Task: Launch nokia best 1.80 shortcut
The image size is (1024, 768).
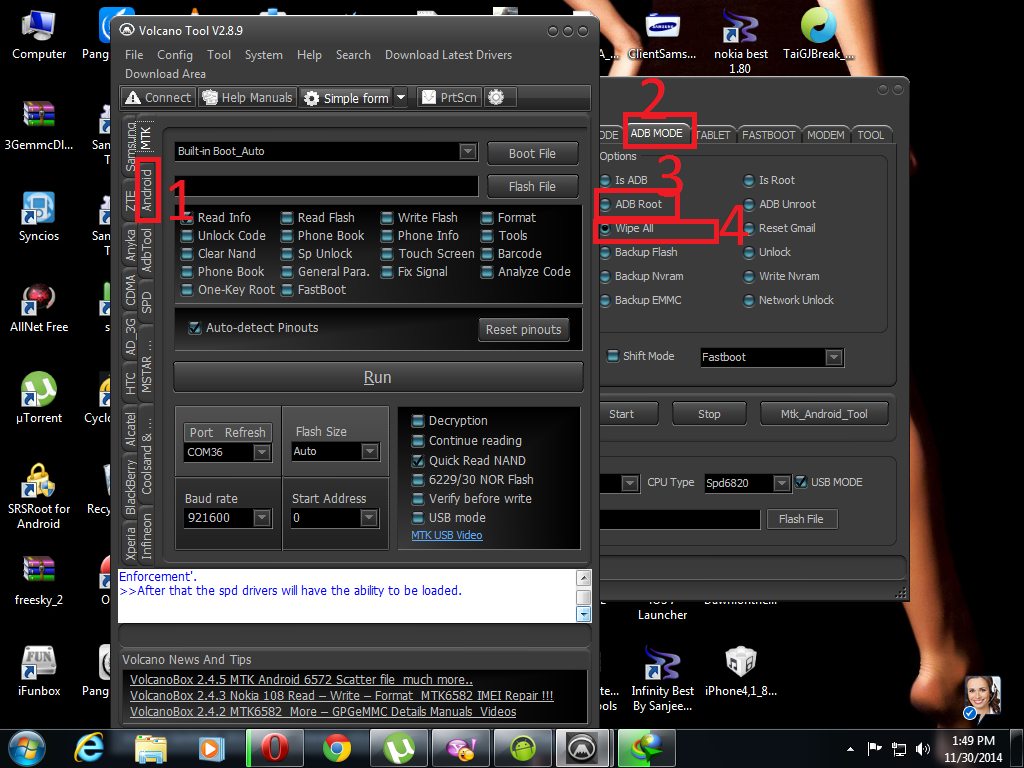Action: tap(740, 42)
